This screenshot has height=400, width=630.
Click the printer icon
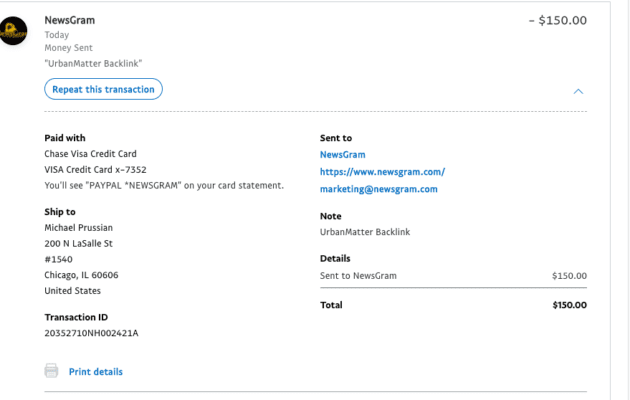(x=51, y=371)
